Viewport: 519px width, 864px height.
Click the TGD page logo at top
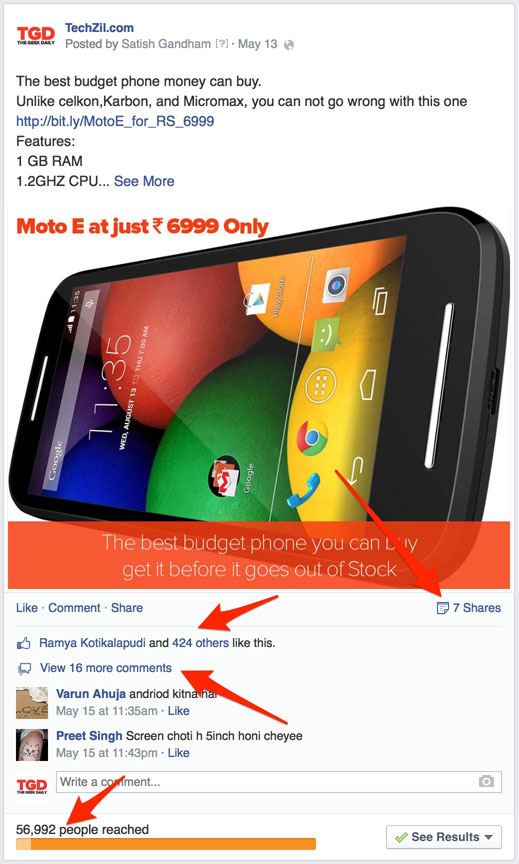tap(36, 36)
